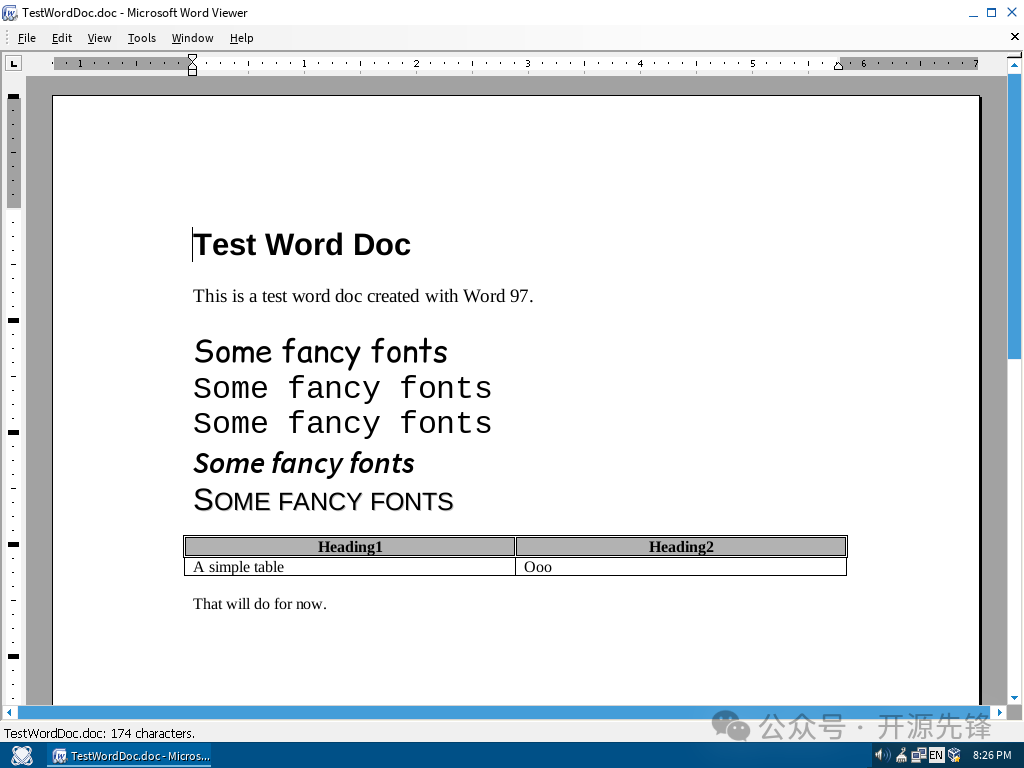Open the Help menu

[241, 38]
